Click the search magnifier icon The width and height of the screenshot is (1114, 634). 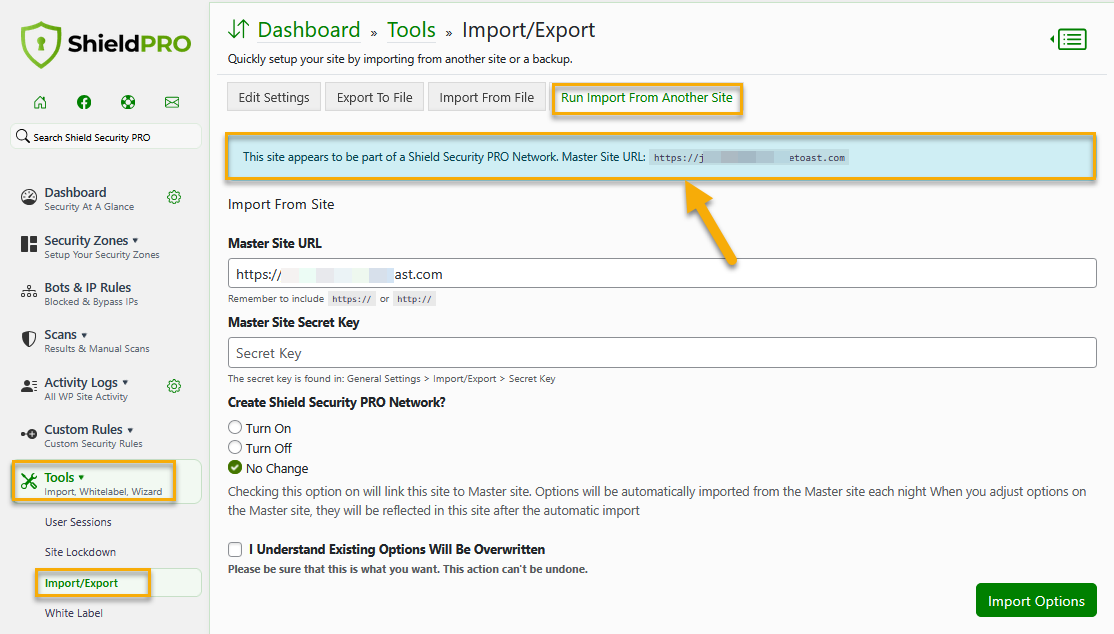pos(23,136)
